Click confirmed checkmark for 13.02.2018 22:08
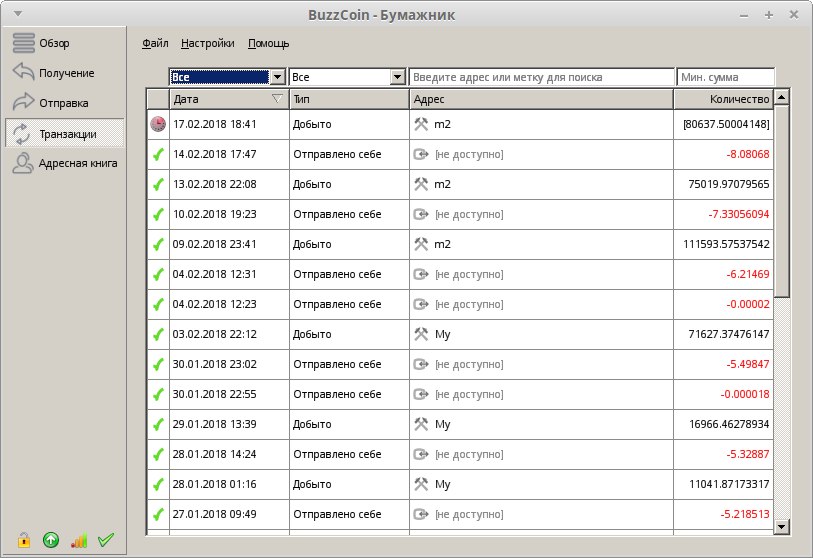This screenshot has height=558, width=813. point(158,184)
